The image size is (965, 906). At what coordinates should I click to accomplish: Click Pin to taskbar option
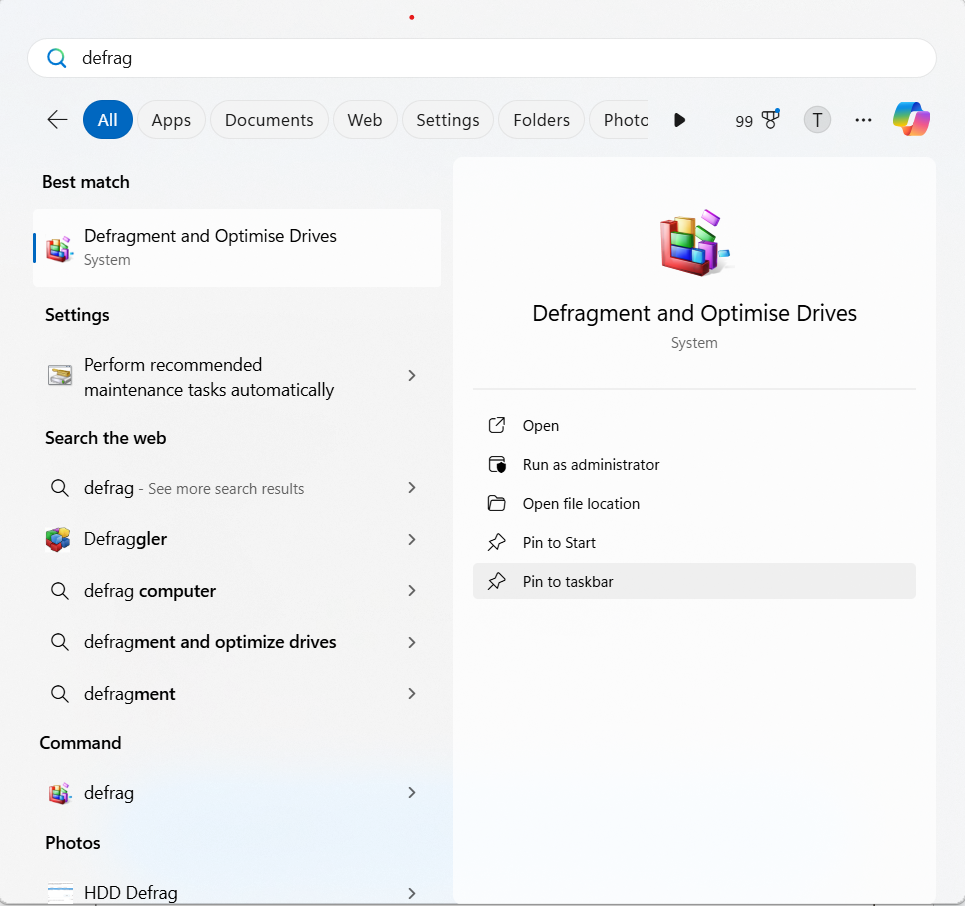coord(568,582)
